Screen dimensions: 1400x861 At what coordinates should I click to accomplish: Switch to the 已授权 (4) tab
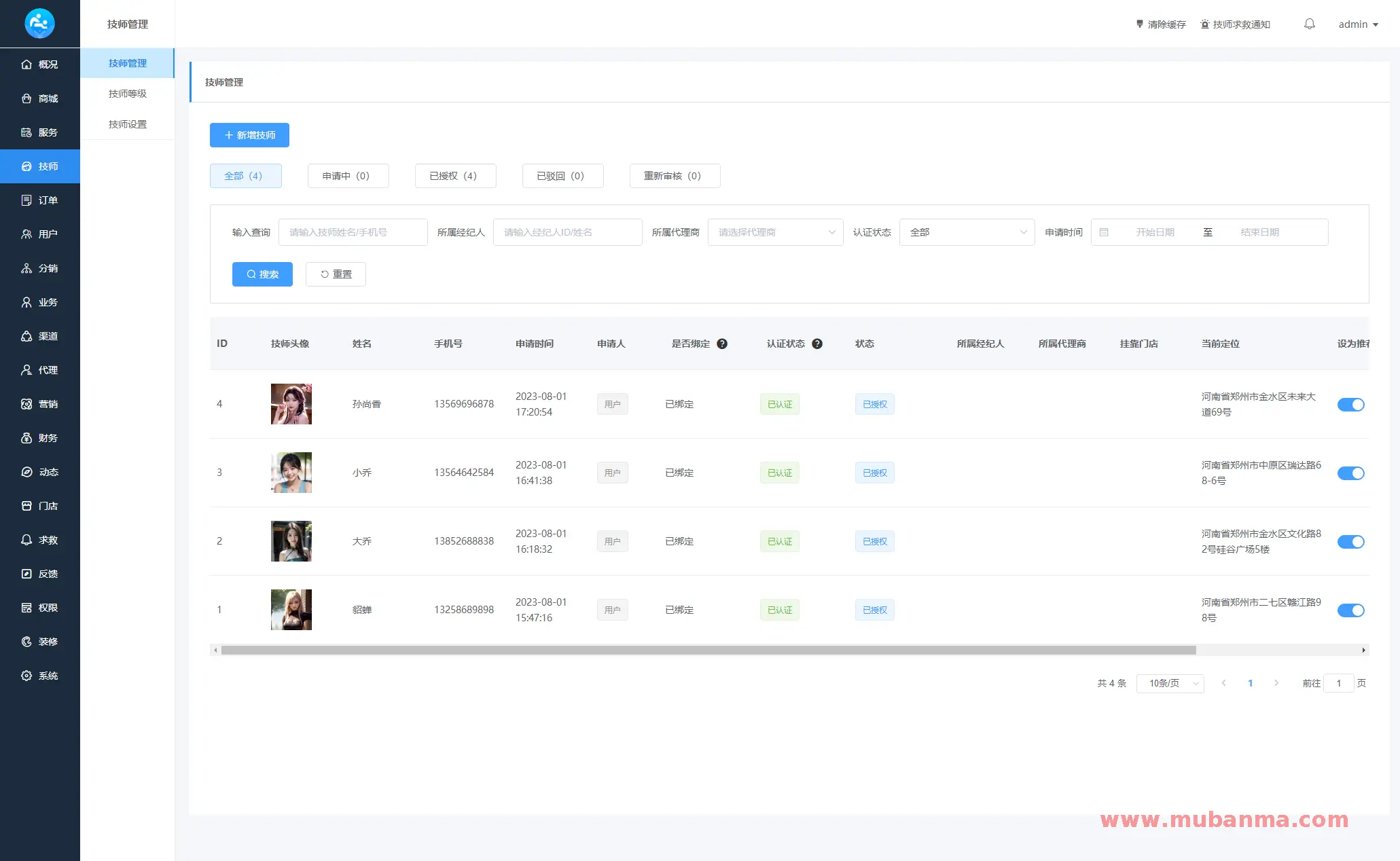pos(455,176)
